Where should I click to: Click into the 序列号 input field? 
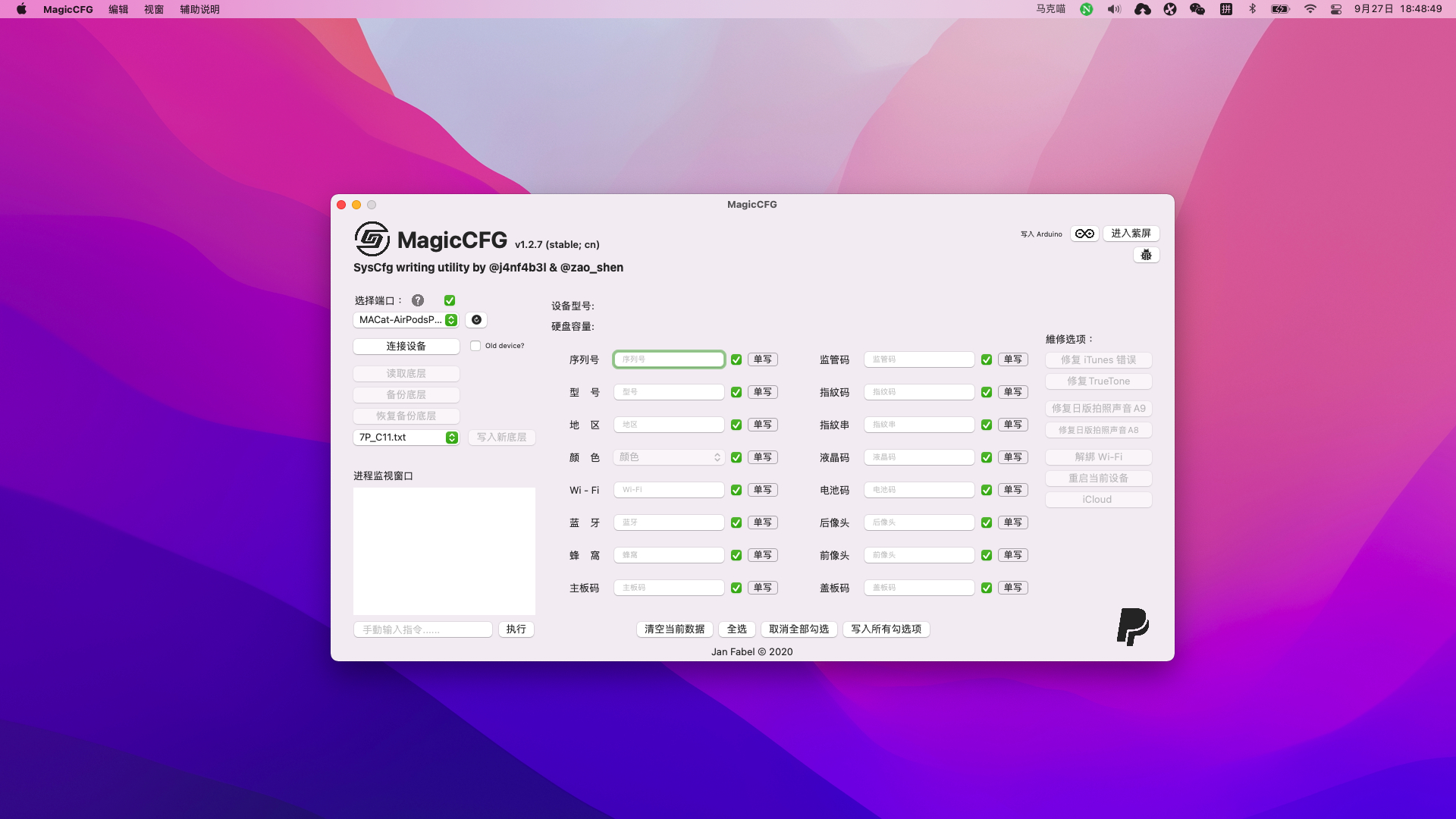pos(669,359)
